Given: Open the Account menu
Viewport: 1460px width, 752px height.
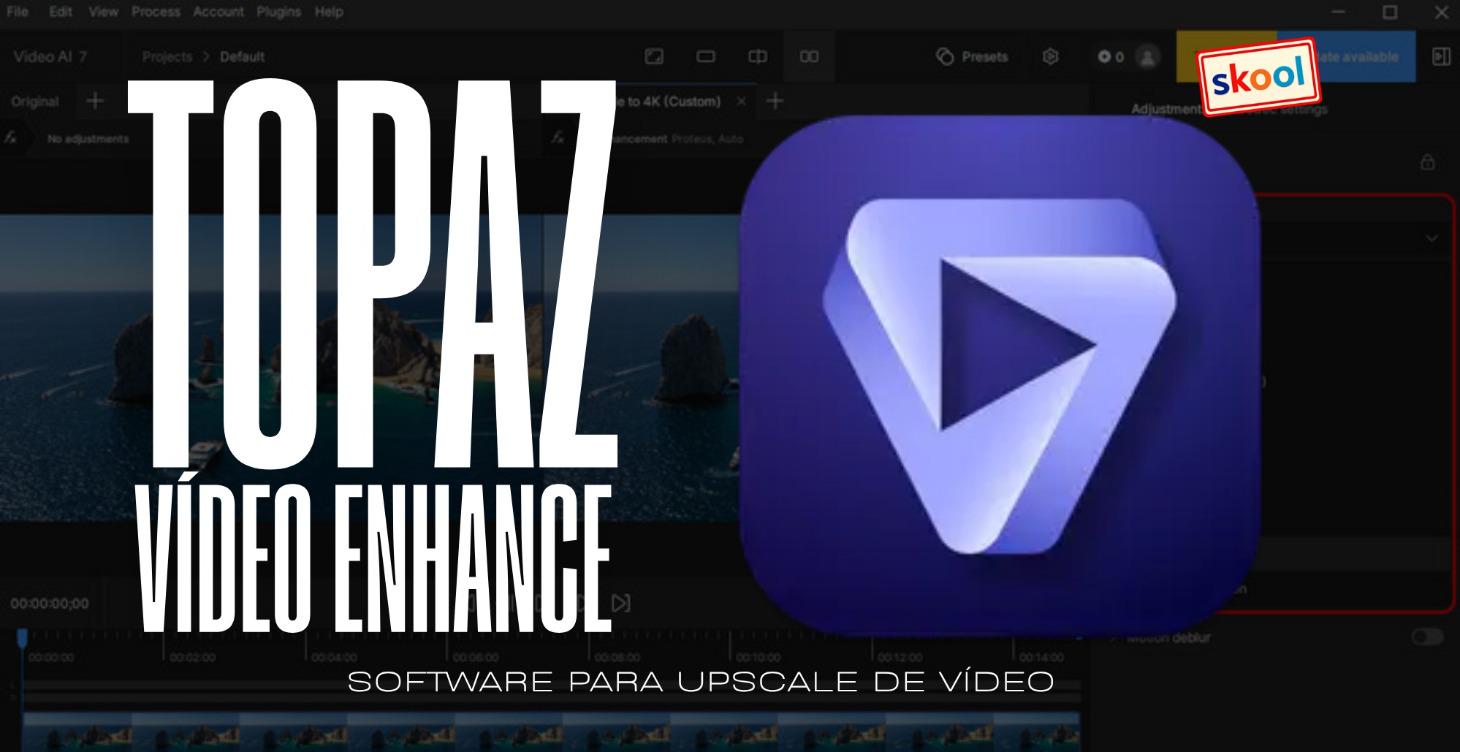Looking at the screenshot, I should point(218,12).
